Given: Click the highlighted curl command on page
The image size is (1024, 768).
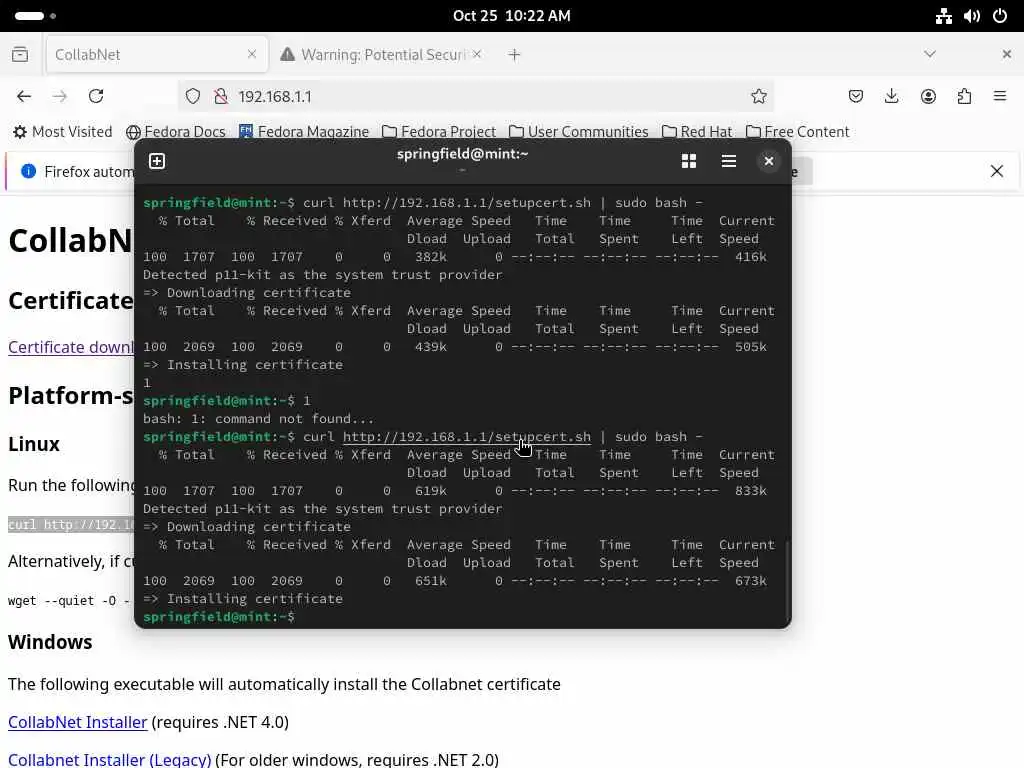Looking at the screenshot, I should (x=71, y=525).
